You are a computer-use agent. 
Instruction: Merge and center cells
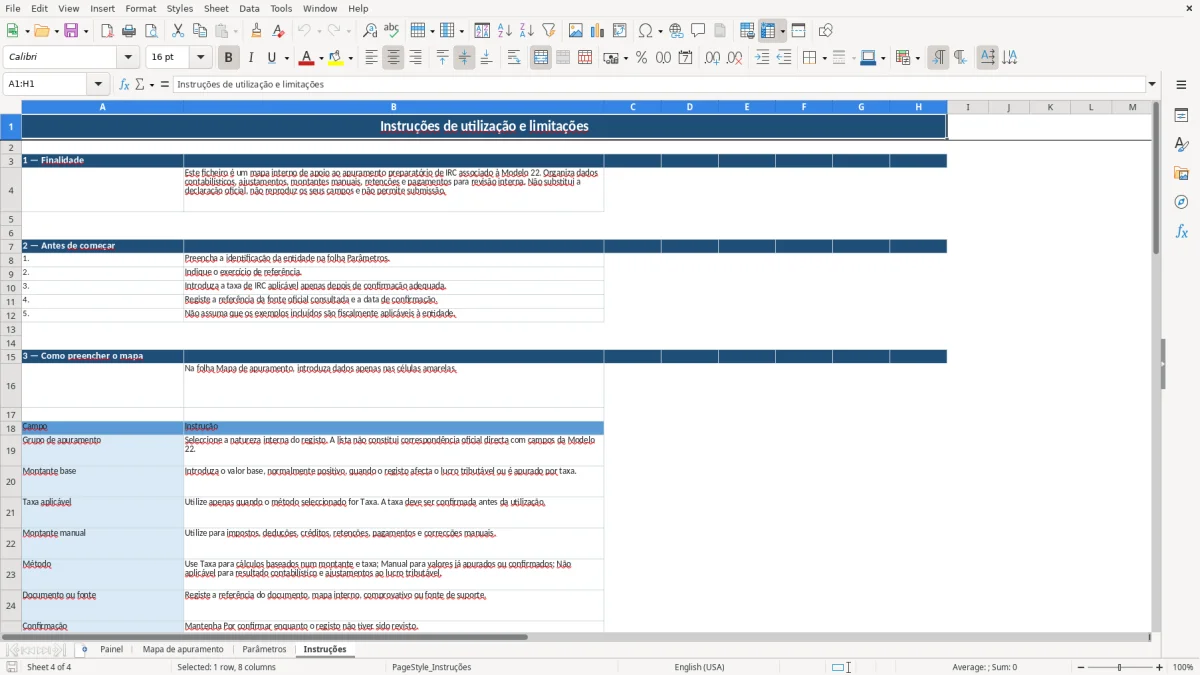[541, 58]
